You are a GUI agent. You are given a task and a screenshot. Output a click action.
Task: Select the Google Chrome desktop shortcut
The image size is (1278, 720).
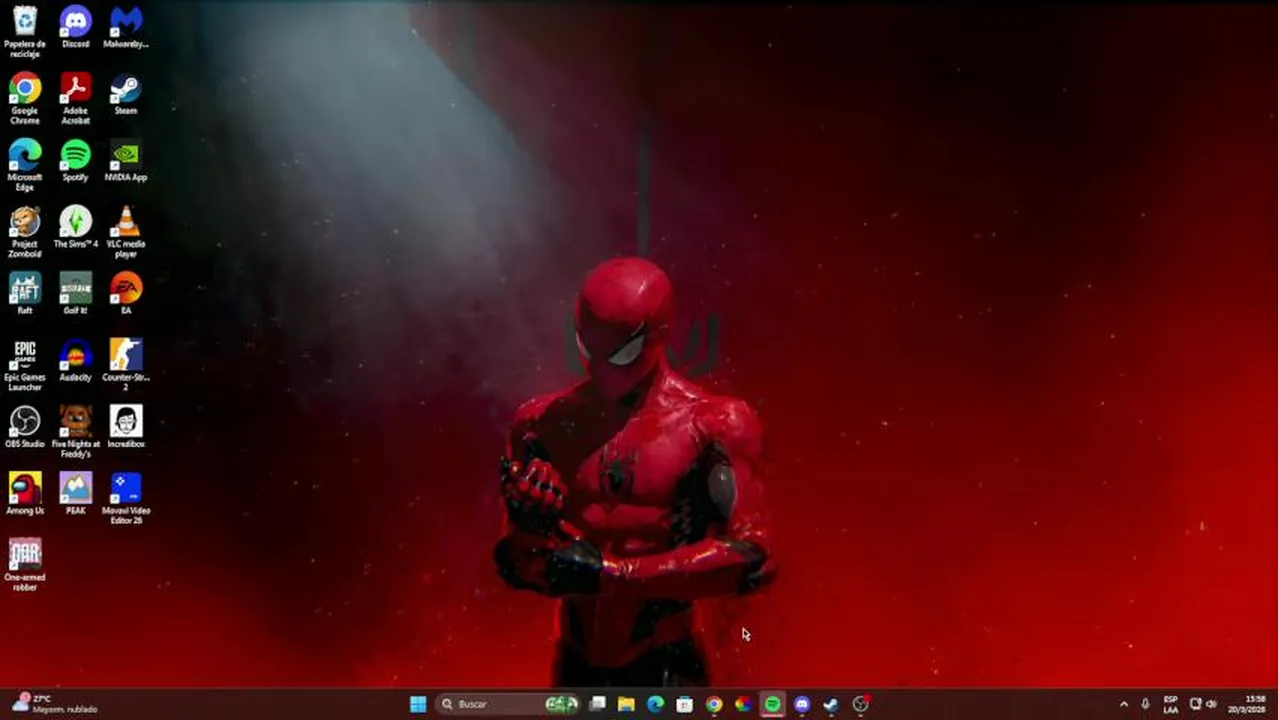pos(25,99)
